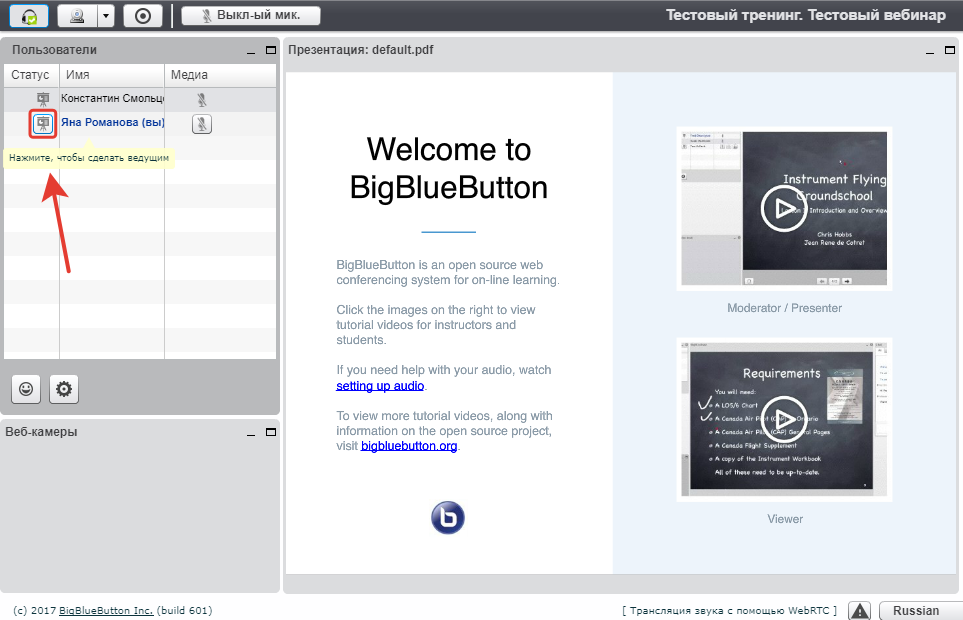
Task: Select user Константин Смольц
Action: tap(112, 98)
